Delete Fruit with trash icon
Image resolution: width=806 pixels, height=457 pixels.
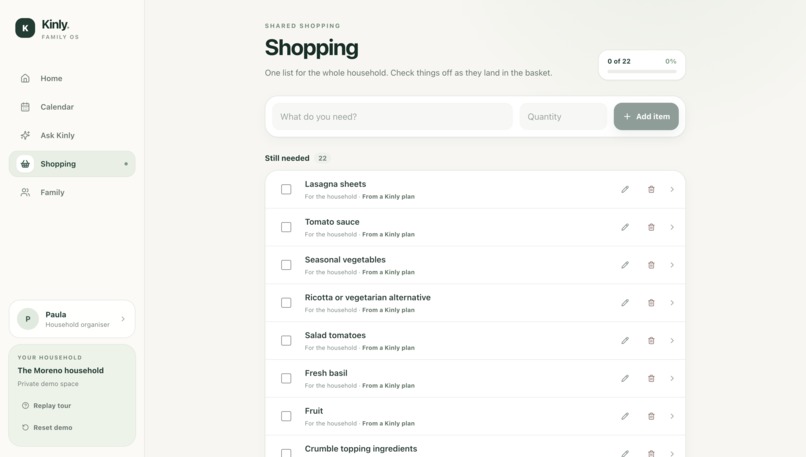(x=651, y=416)
